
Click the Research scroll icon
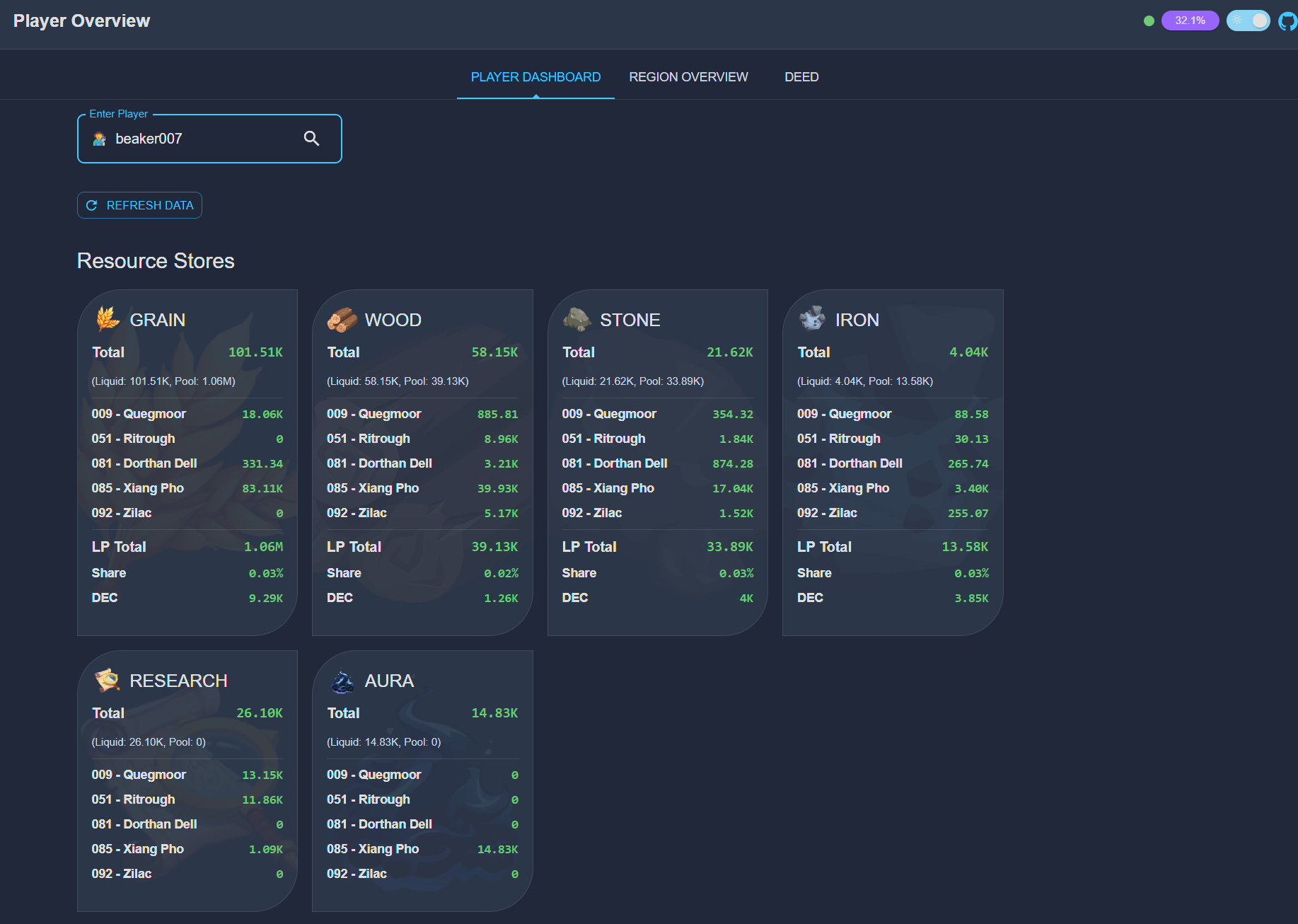108,681
